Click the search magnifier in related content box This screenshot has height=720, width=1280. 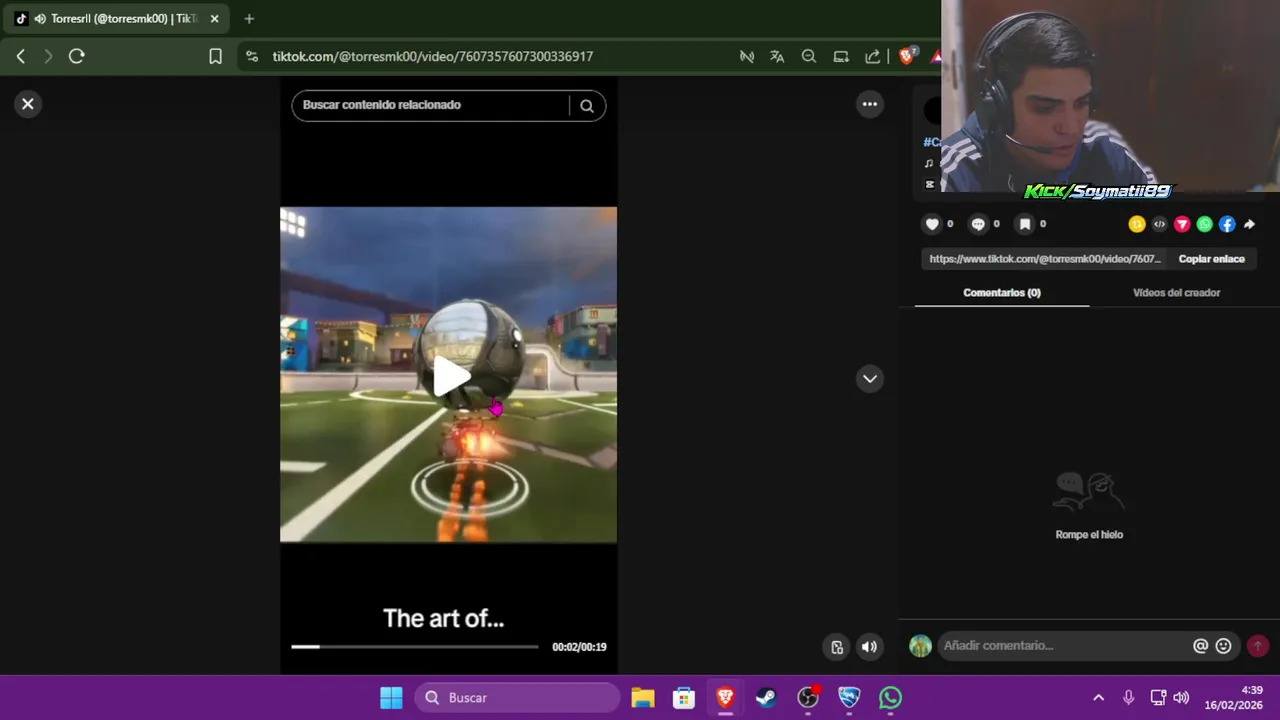pyautogui.click(x=587, y=106)
